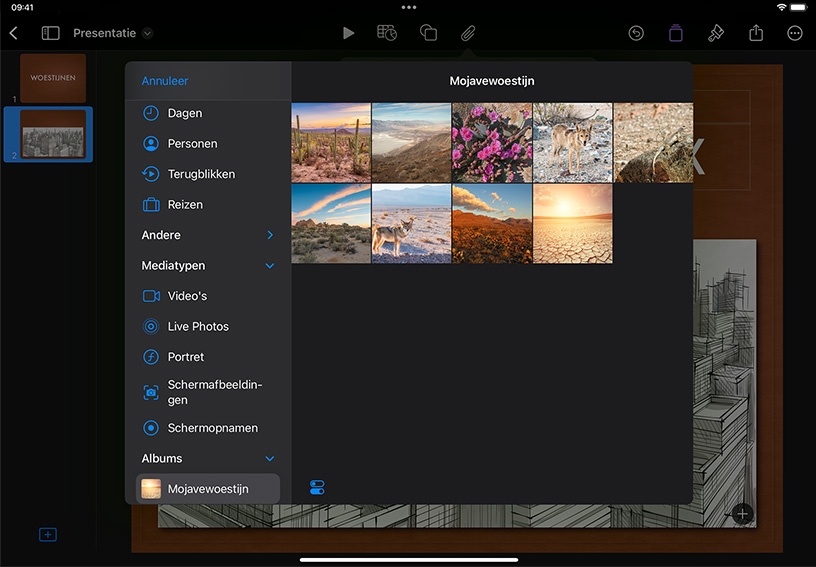Choose the desert shrubs with streaked clouds photo
The width and height of the screenshot is (816, 567).
click(x=331, y=224)
